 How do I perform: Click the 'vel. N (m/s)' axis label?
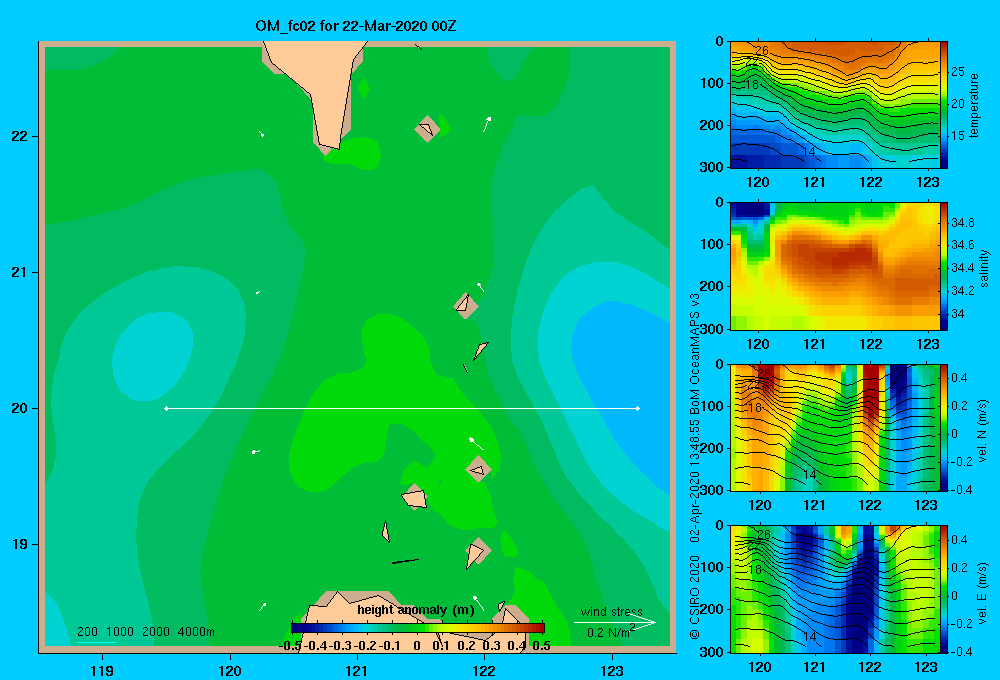[983, 431]
